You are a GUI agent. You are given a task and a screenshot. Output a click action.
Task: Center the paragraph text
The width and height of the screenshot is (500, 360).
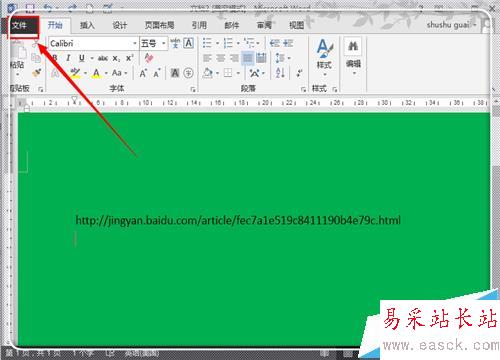[x=221, y=58]
